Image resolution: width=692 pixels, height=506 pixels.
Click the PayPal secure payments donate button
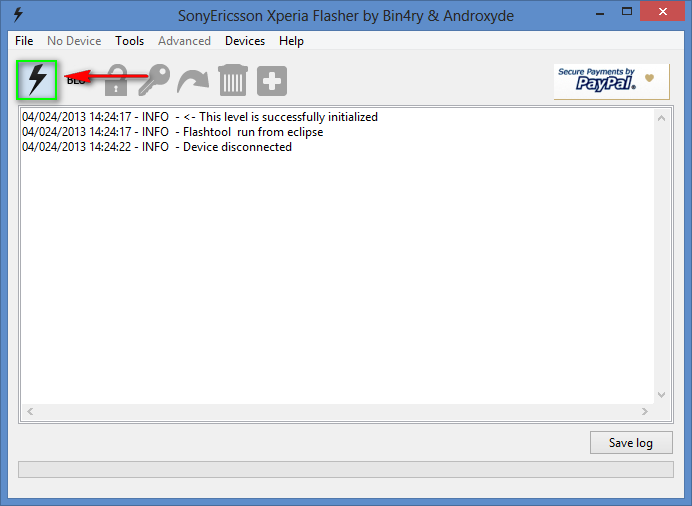point(612,82)
